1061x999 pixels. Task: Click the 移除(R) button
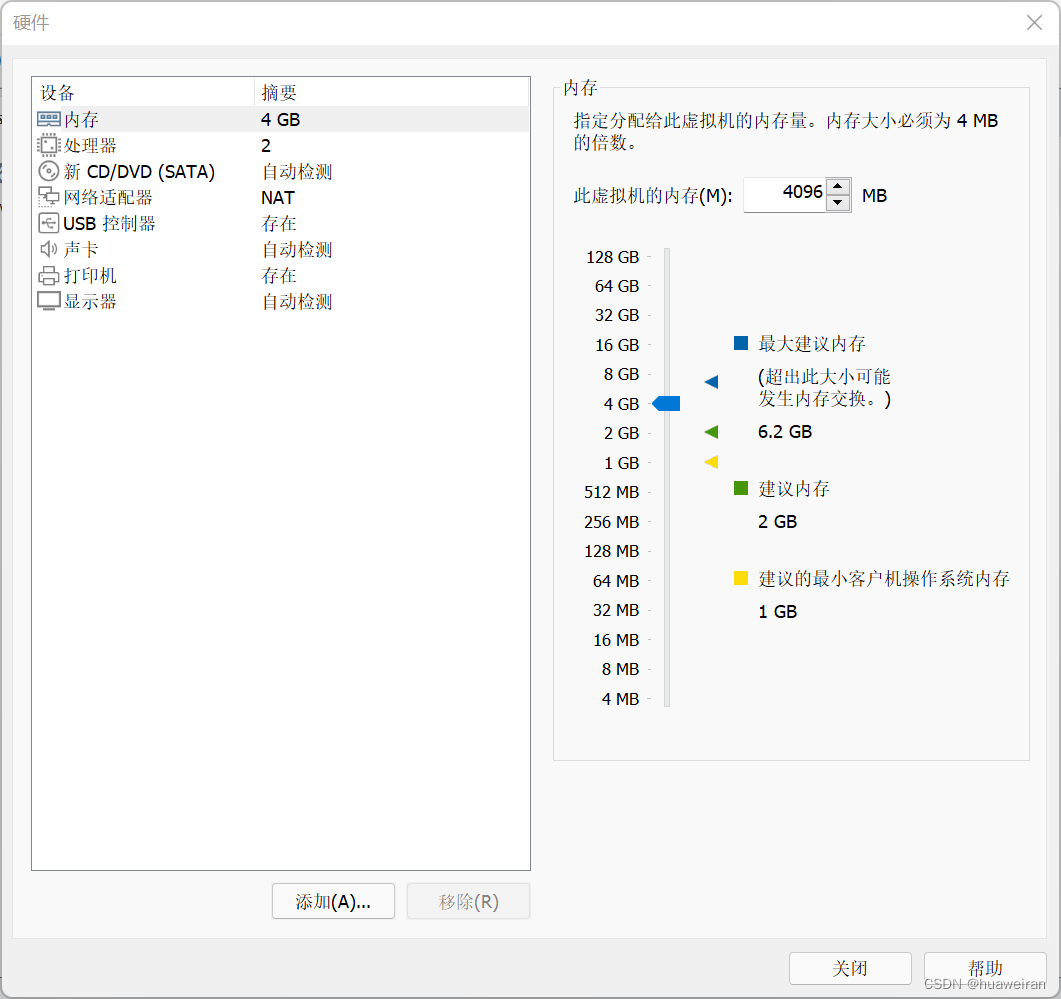[x=468, y=902]
